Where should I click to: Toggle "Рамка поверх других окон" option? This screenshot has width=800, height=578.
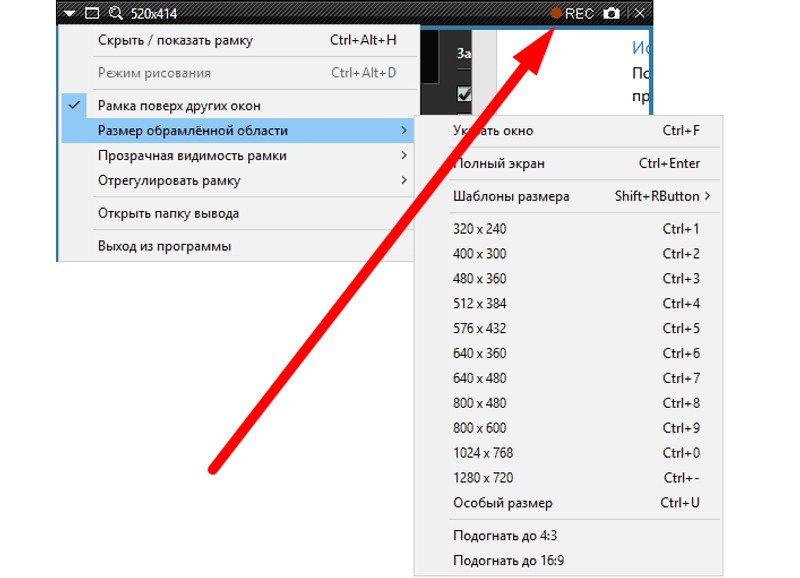(179, 105)
